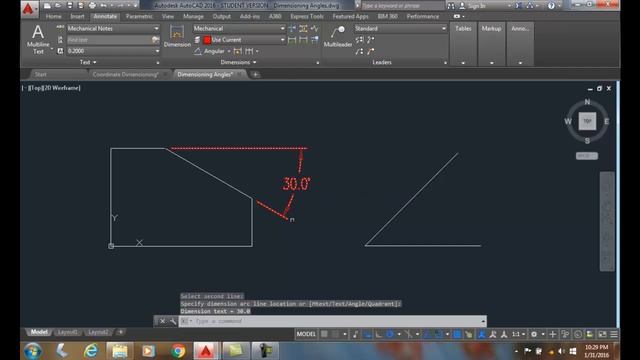Switch to the Parametric ribbon tab
The height and width of the screenshot is (360, 640).
tap(139, 16)
